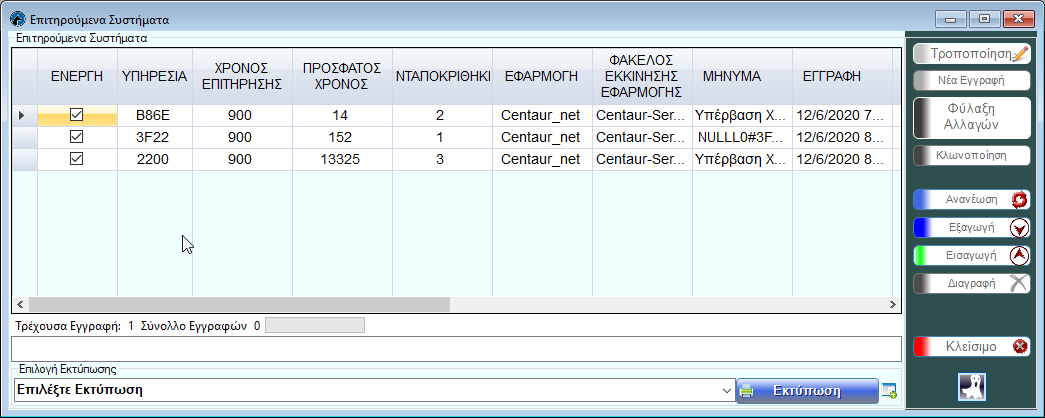Select the first row via its row-header arrow
Image resolution: width=1045 pixels, height=418 pixels.
click(x=23, y=116)
